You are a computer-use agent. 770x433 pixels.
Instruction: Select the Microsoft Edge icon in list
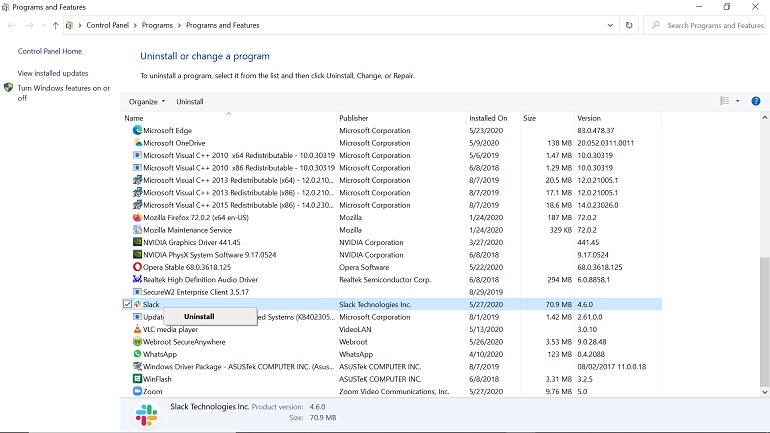[x=138, y=130]
